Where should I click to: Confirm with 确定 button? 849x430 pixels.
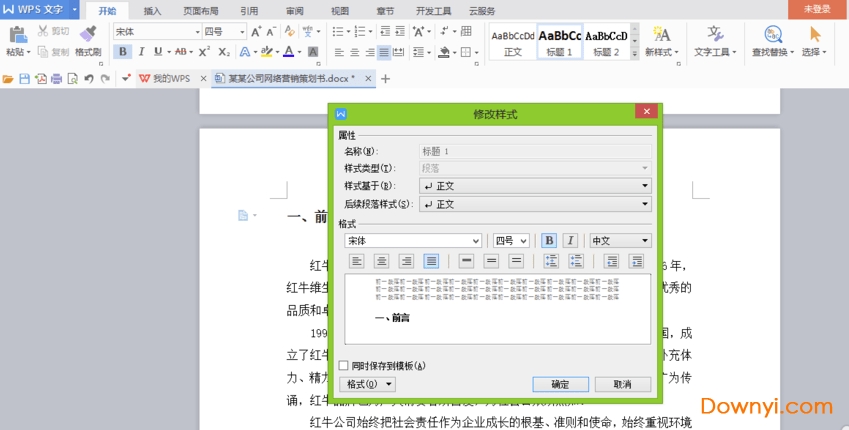(x=560, y=384)
